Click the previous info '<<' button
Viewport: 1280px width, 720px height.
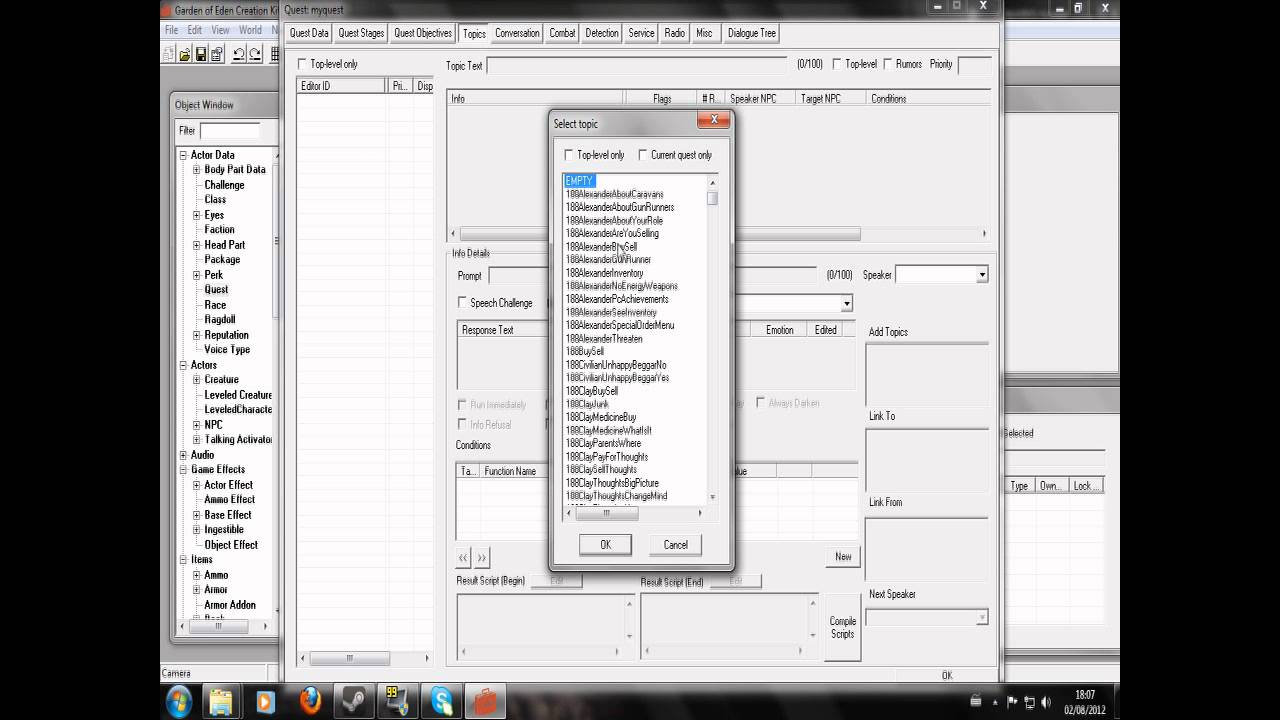point(463,557)
